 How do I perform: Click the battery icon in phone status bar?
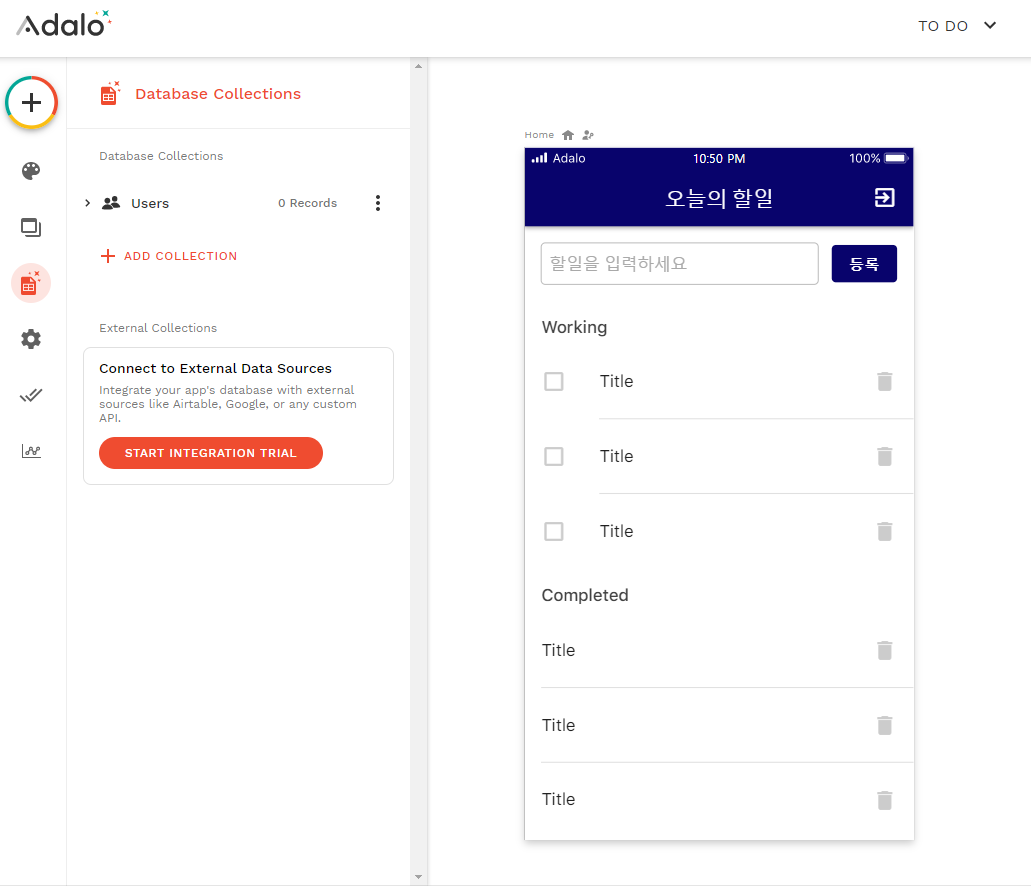point(896,158)
